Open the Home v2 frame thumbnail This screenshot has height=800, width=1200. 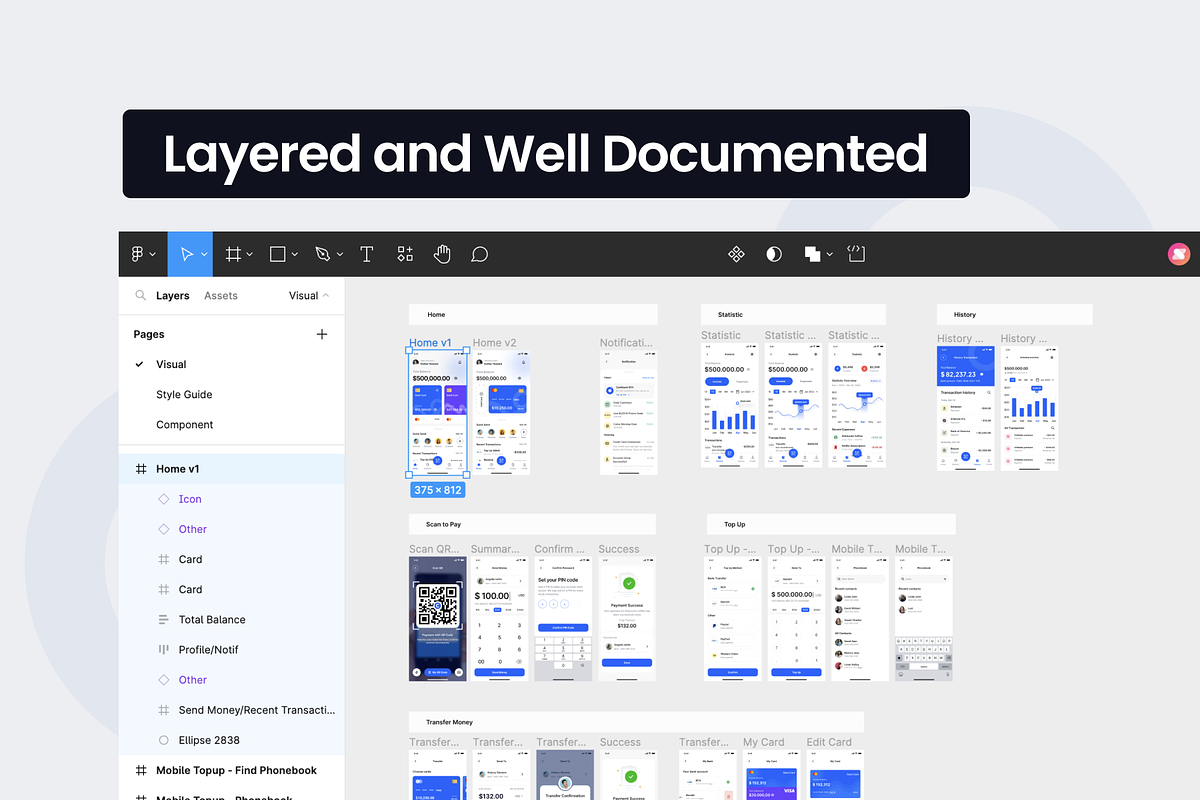(502, 412)
